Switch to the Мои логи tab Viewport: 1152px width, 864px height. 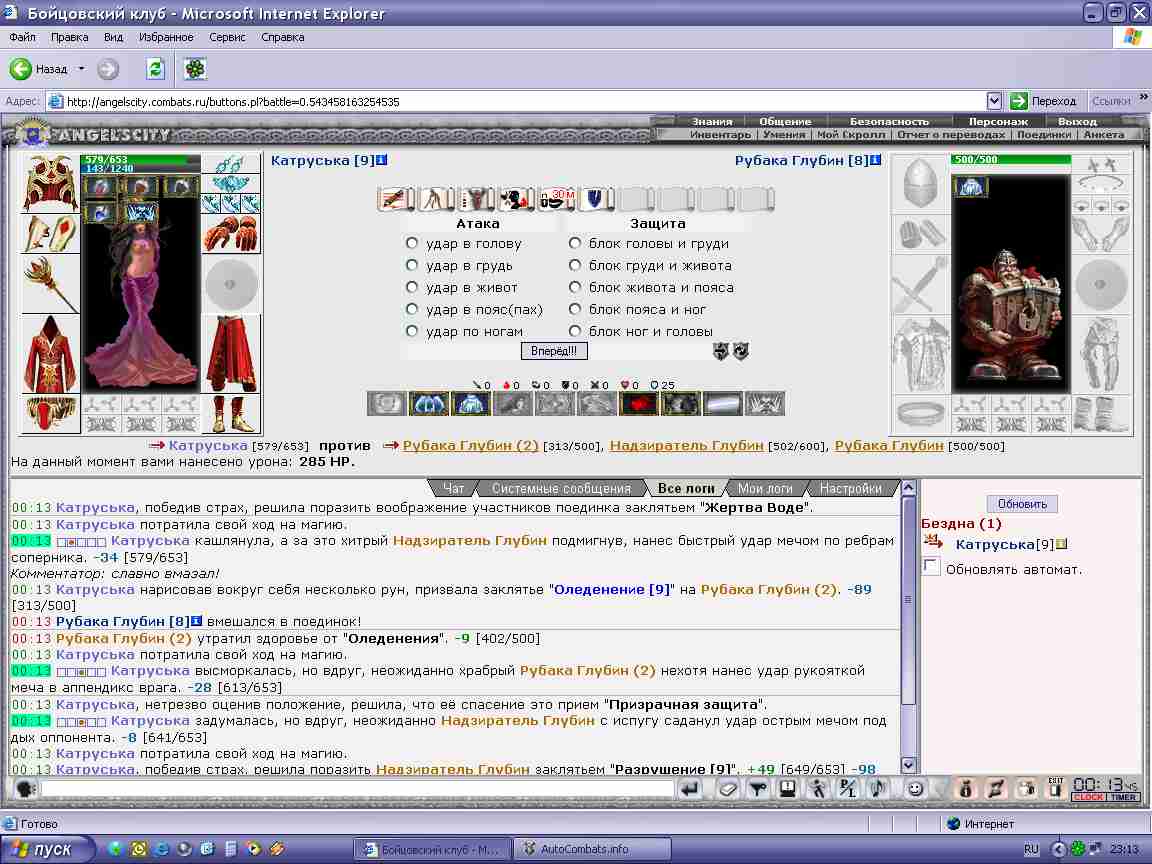[x=765, y=488]
